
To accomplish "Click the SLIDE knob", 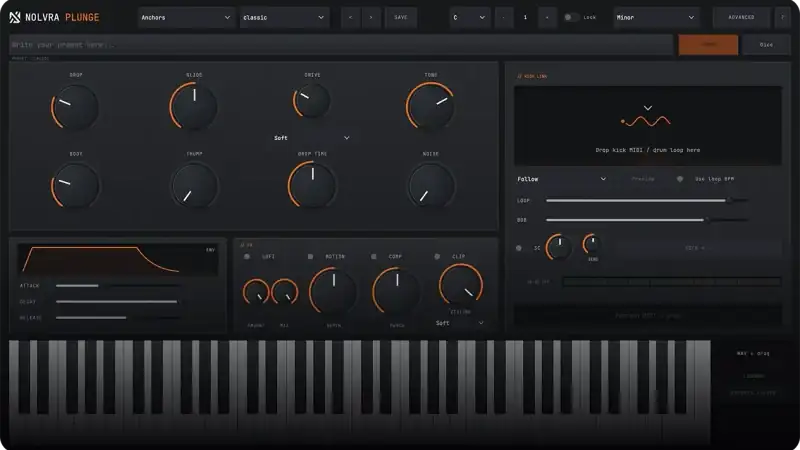I will point(194,106).
